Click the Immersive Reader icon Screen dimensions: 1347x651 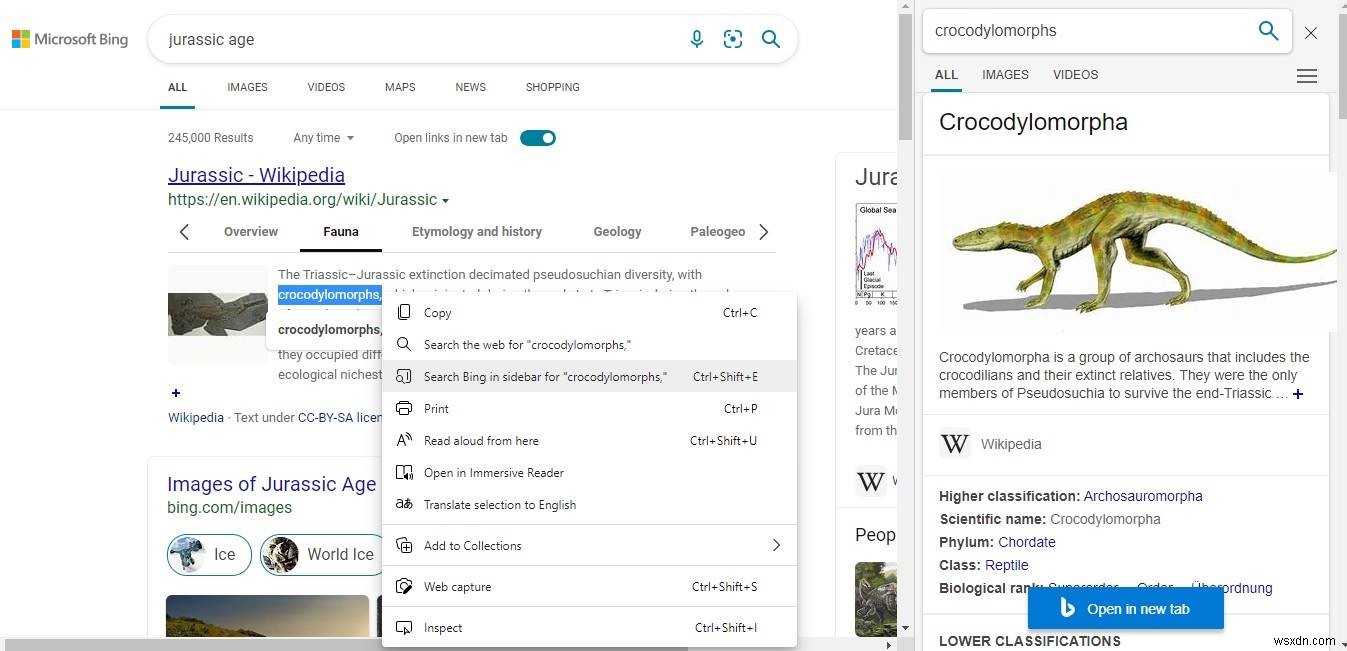click(404, 473)
